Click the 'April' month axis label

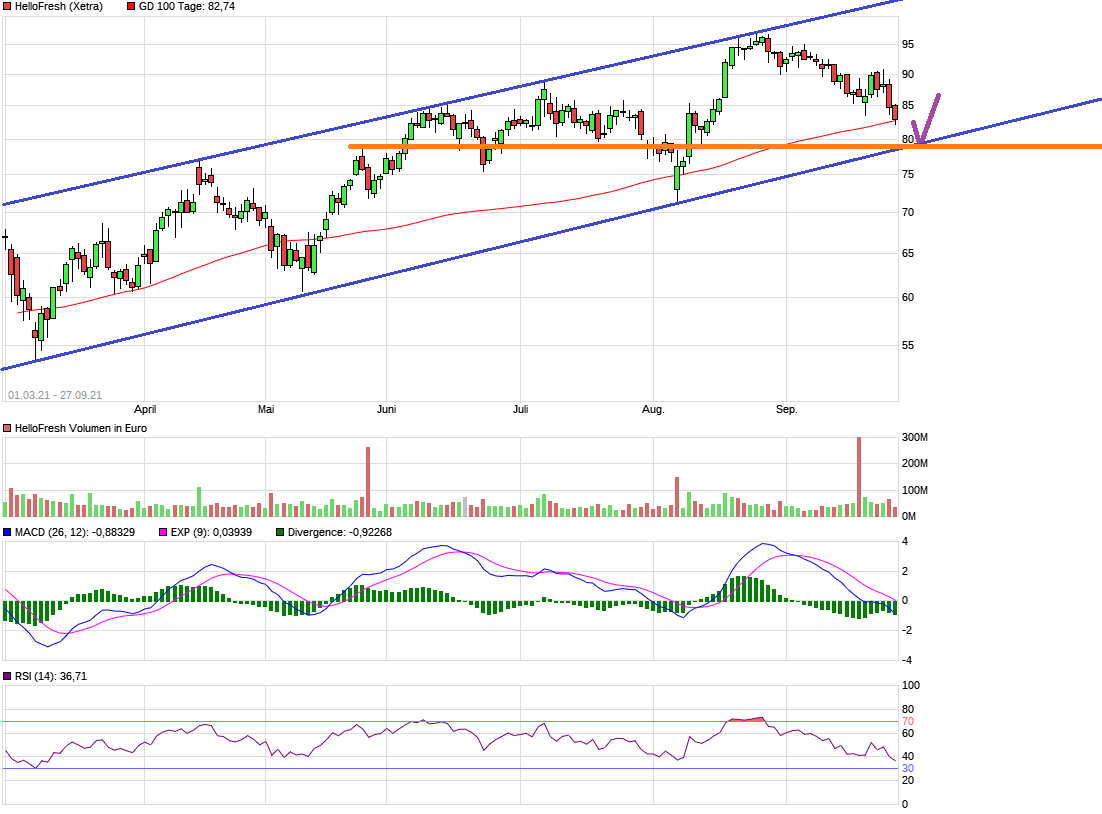click(x=145, y=409)
